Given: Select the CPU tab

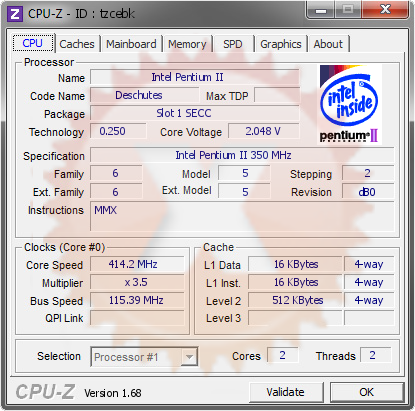Looking at the screenshot, I should click(x=33, y=43).
